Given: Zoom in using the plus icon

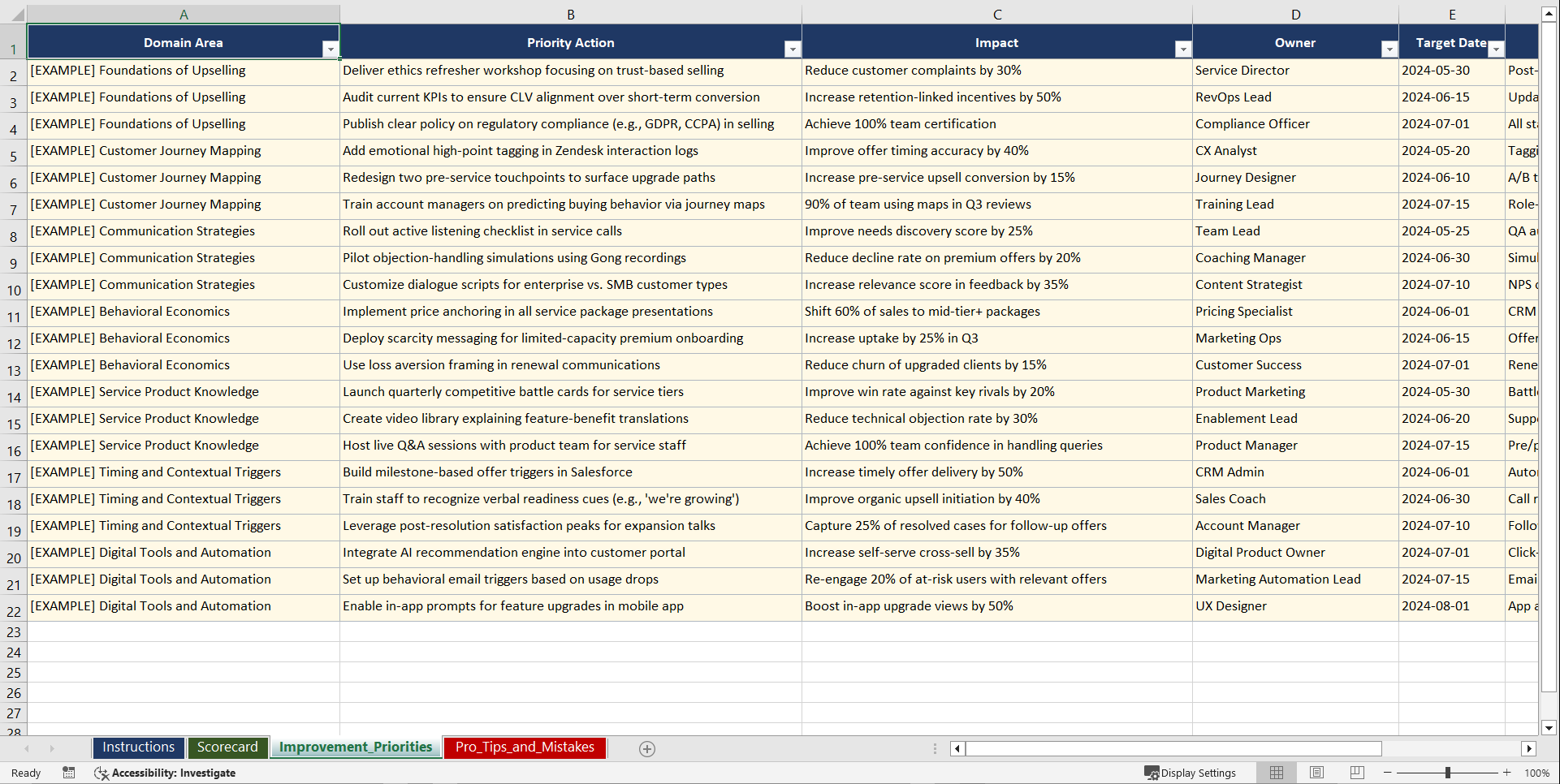Looking at the screenshot, I should (x=1507, y=773).
